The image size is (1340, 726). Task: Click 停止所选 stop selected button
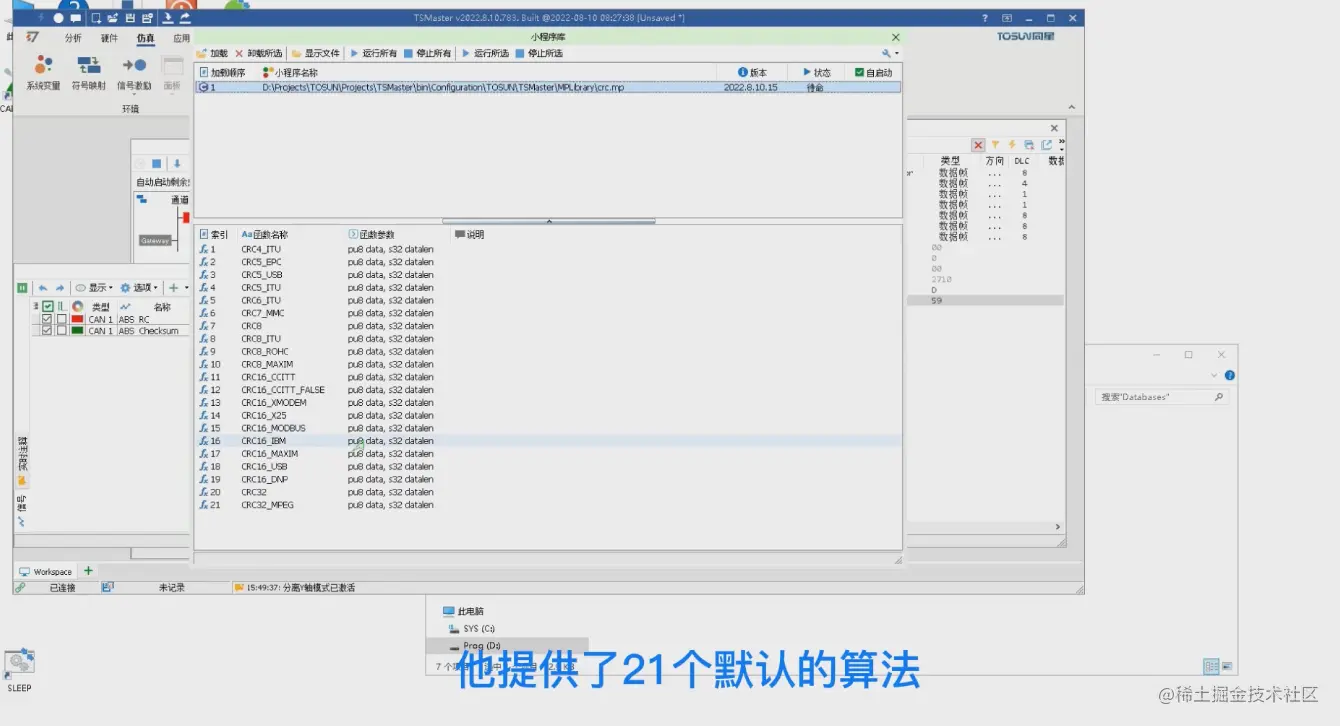(539, 53)
